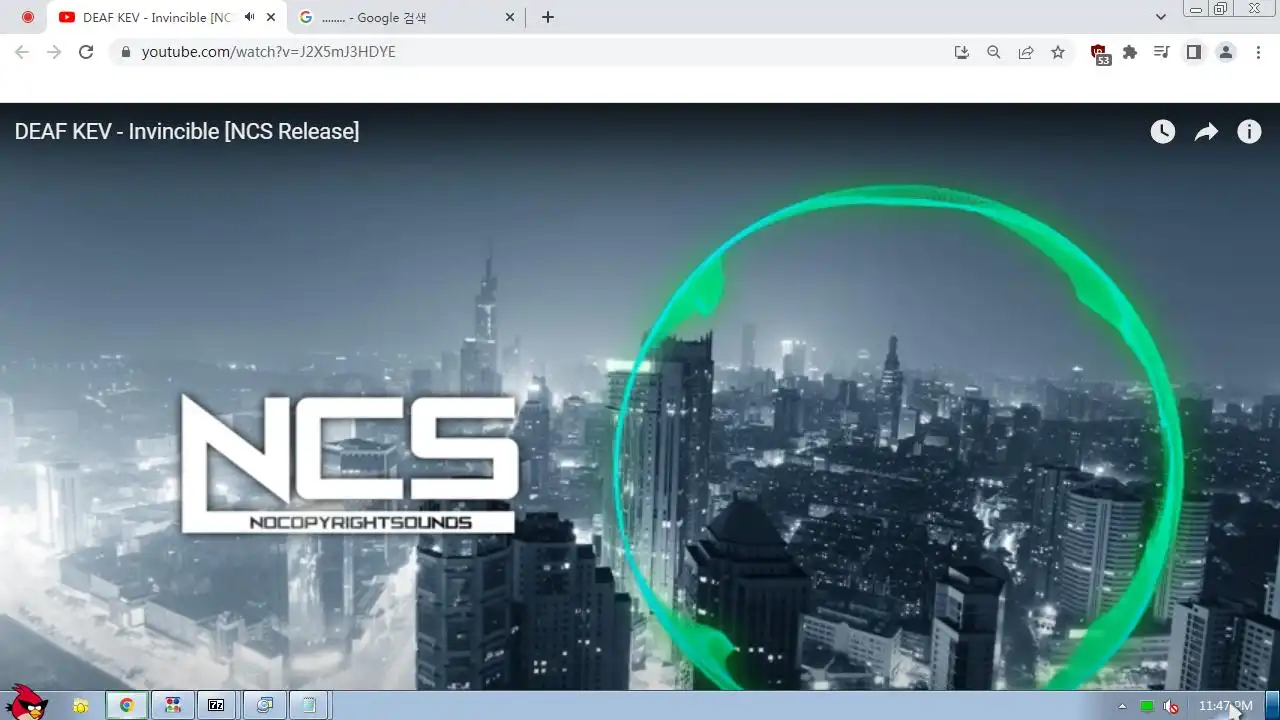1280x720 pixels.
Task: Click green tray status icon
Action: pos(1147,706)
